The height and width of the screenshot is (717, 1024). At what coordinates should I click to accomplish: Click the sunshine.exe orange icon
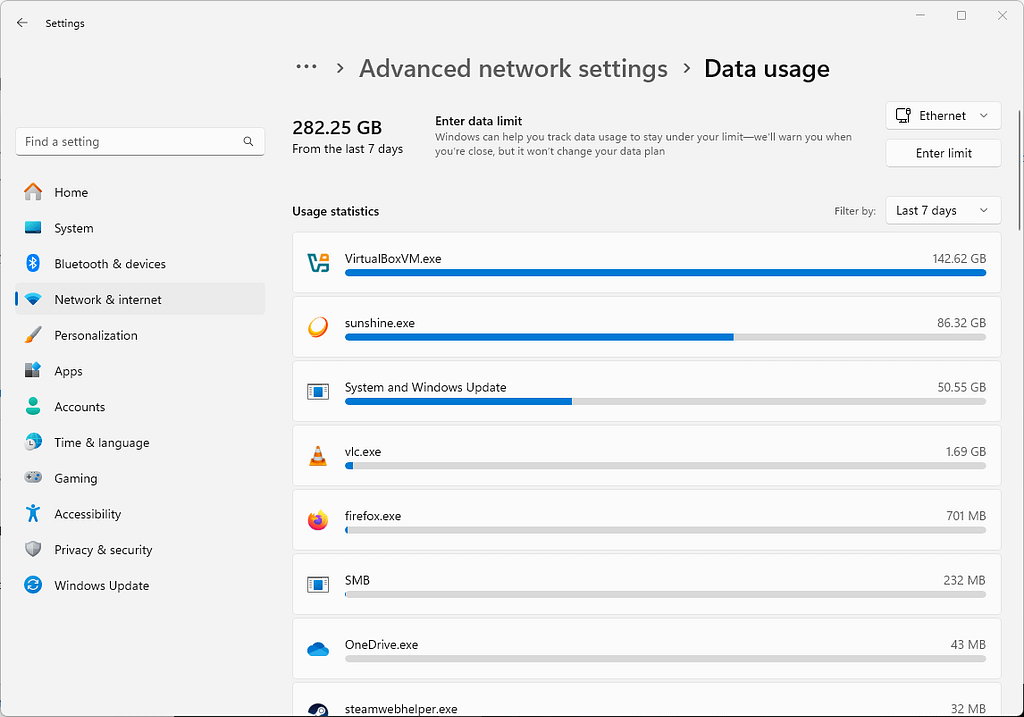click(x=318, y=327)
